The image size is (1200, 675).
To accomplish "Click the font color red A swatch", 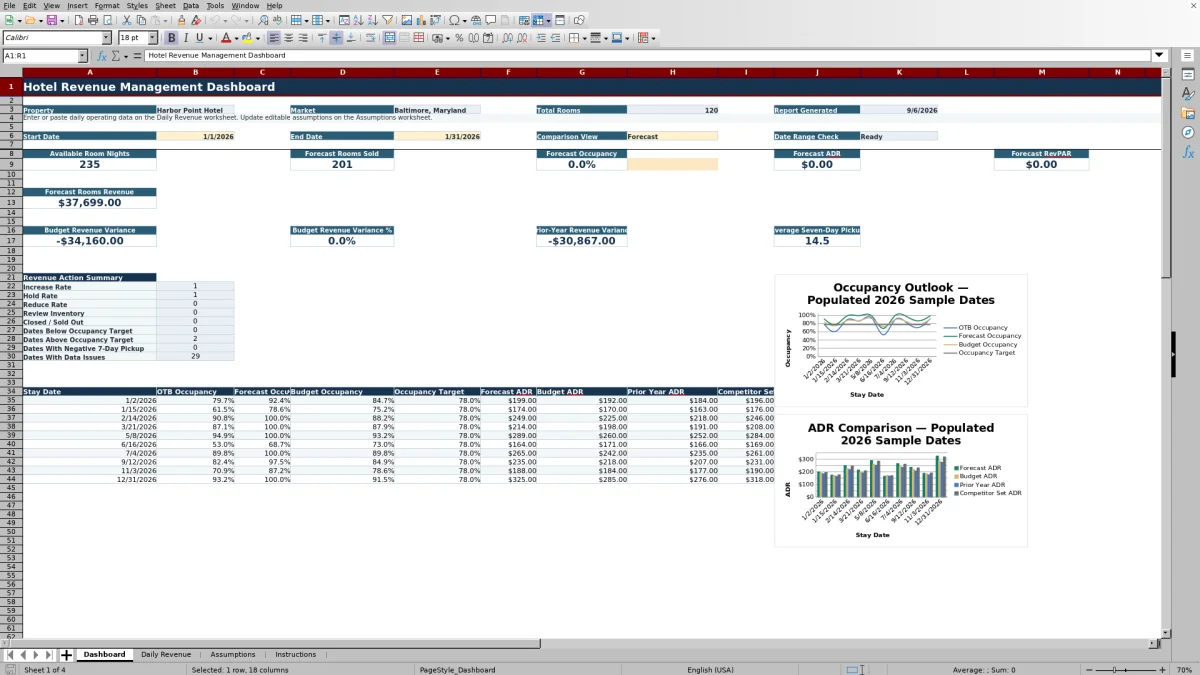I will coord(227,38).
